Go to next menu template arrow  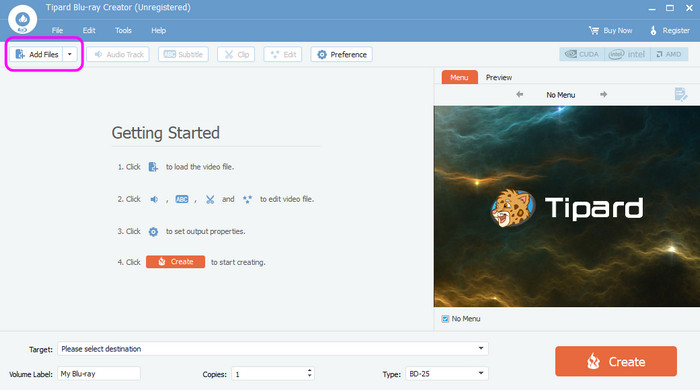[604, 94]
